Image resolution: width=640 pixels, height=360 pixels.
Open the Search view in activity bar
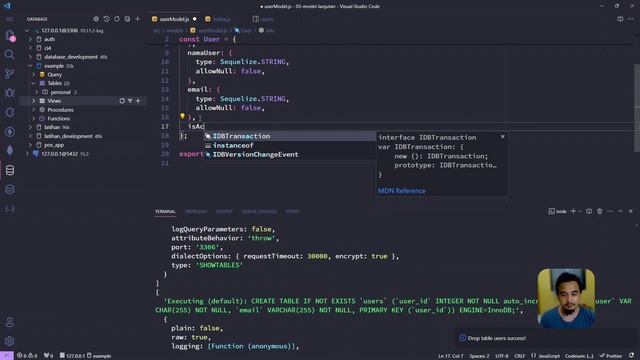point(9,54)
